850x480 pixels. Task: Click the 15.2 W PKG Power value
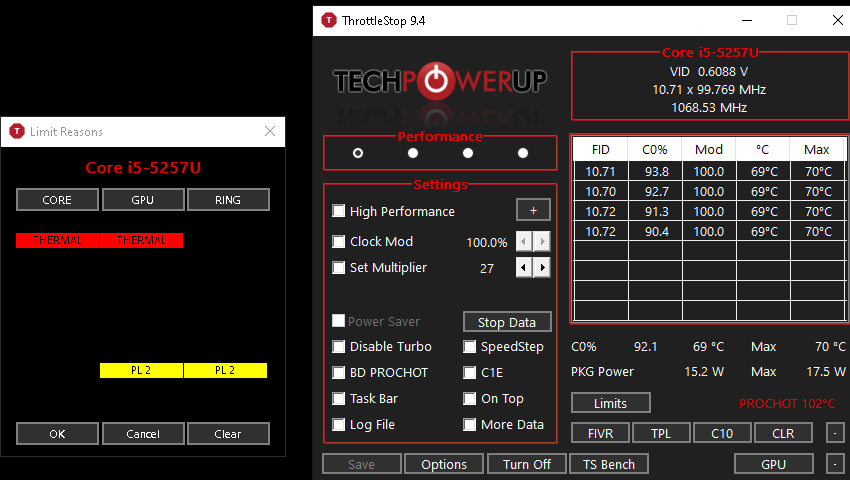(x=704, y=372)
